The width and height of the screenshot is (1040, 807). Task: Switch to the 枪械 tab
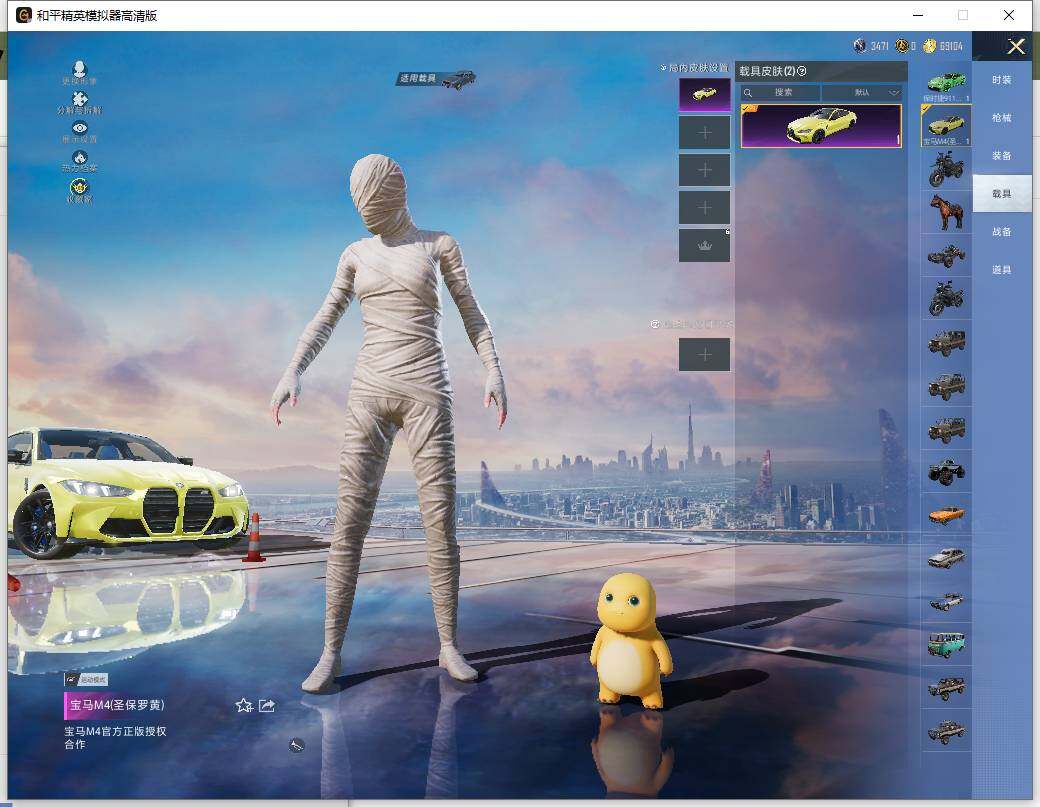click(x=1001, y=118)
